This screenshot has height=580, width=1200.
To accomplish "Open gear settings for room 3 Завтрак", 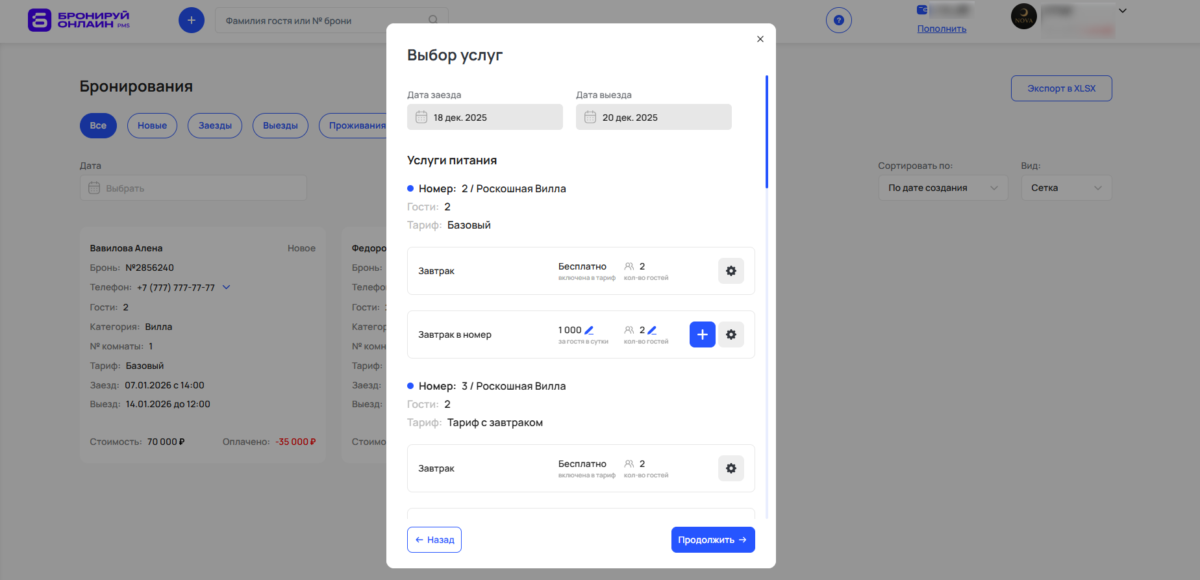I will click(x=731, y=468).
